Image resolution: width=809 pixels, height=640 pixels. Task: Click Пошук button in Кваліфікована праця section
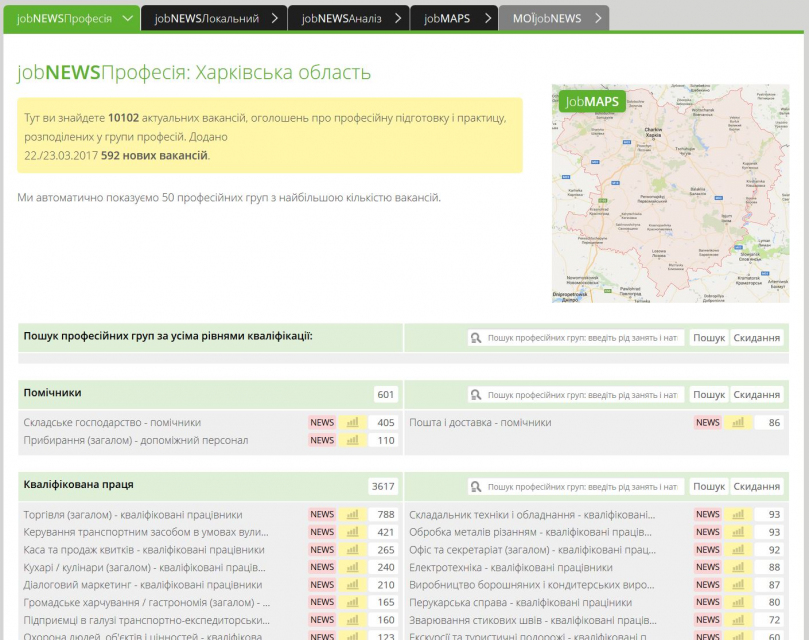click(x=709, y=487)
